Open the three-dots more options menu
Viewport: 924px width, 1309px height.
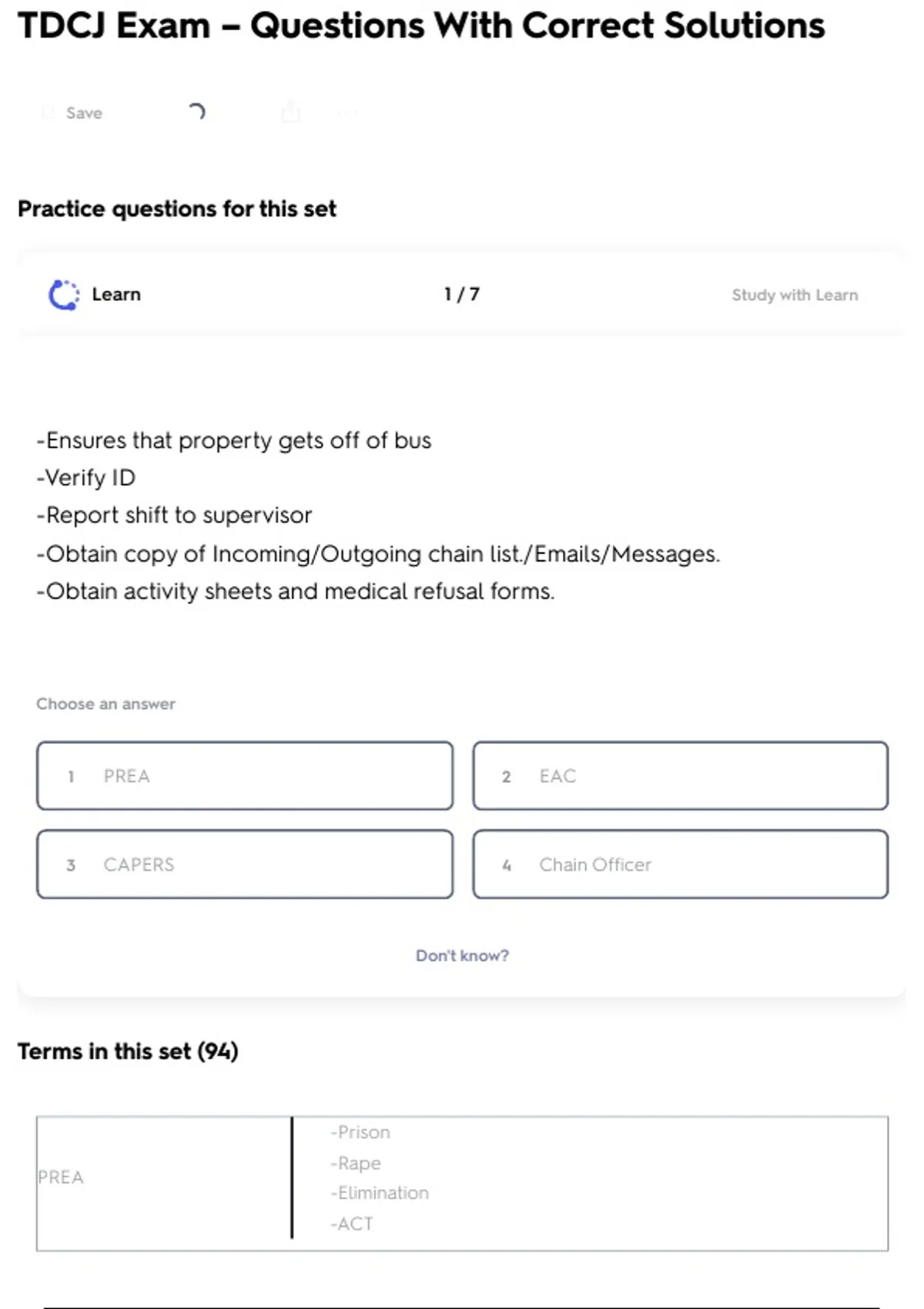(x=347, y=113)
